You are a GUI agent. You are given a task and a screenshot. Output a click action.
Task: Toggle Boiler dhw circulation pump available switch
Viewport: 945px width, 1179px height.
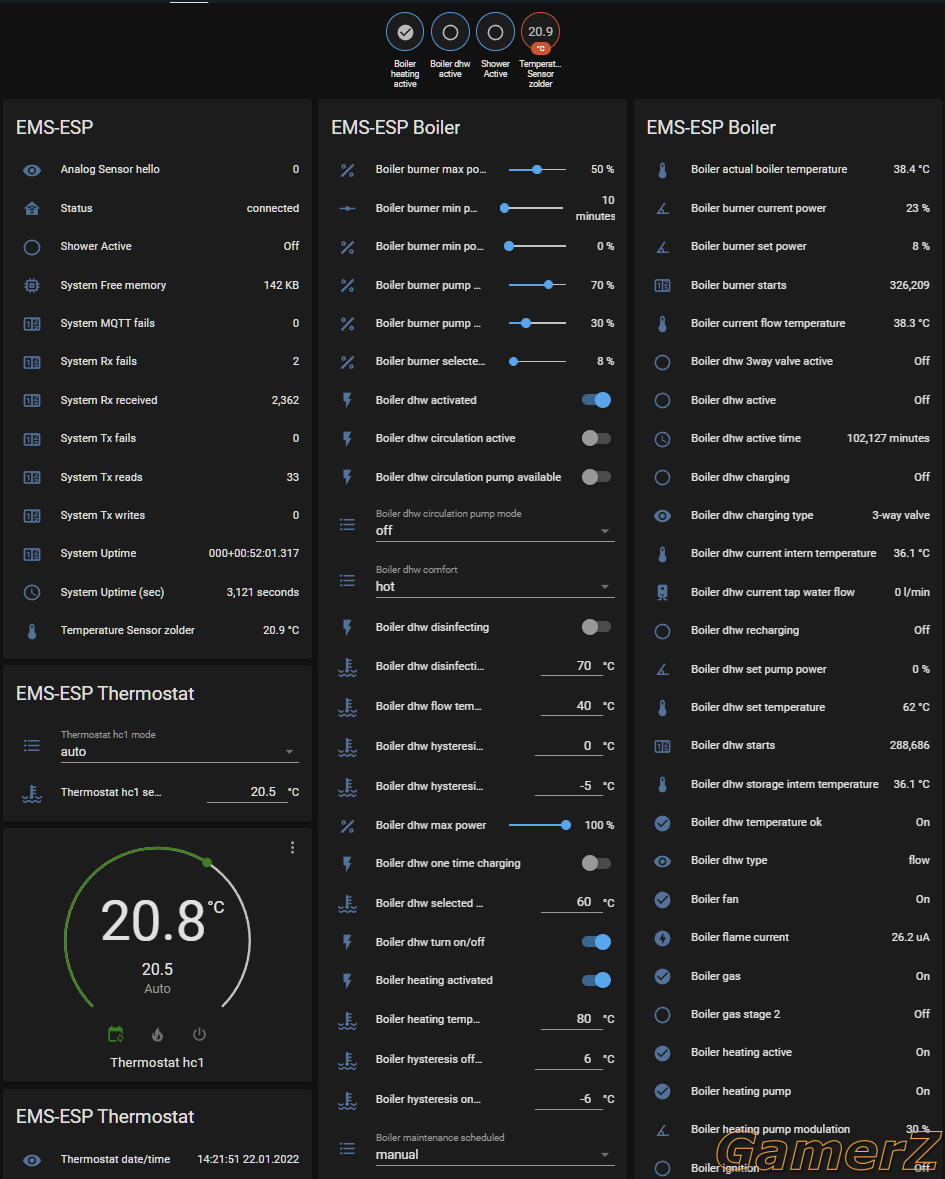tap(596, 477)
